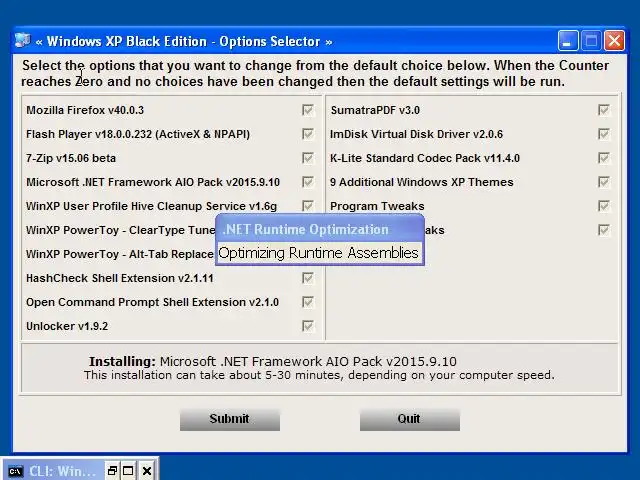The height and width of the screenshot is (480, 640).
Task: Click the Options Selector title bar text
Action: click(x=184, y=41)
